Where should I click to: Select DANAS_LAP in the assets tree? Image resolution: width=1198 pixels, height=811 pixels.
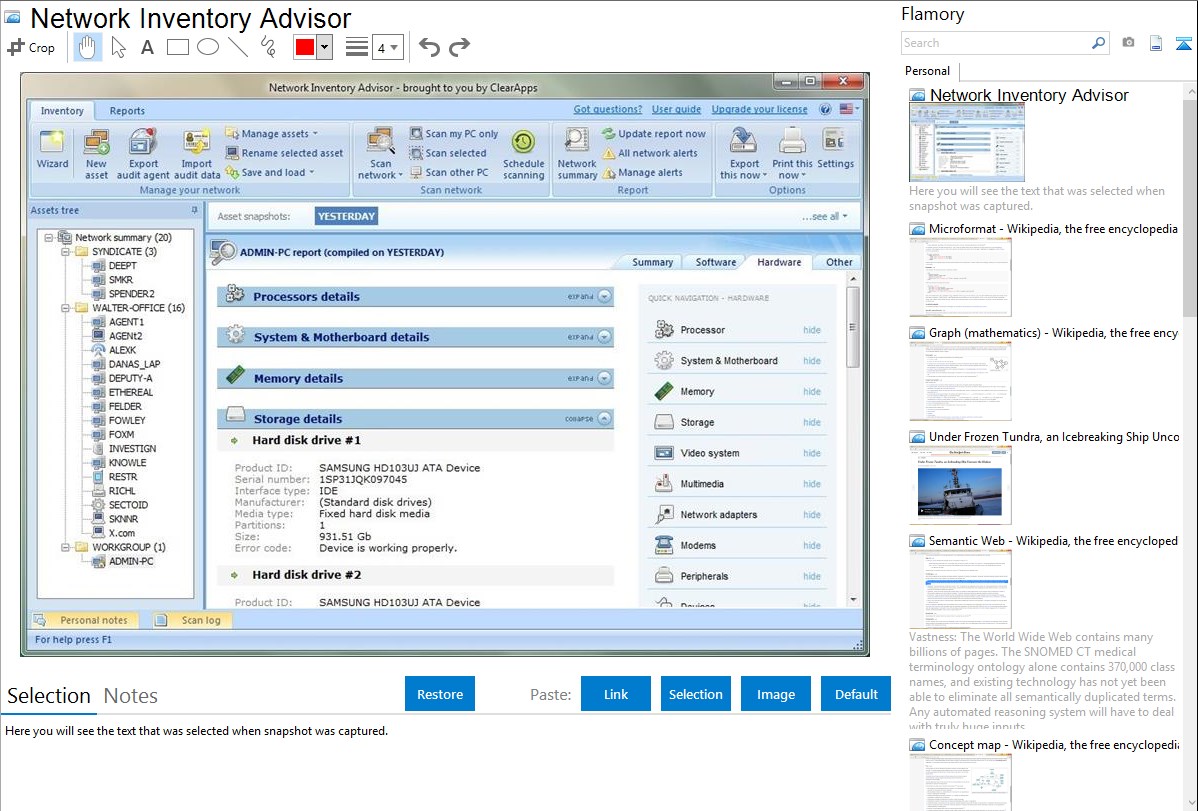pyautogui.click(x=134, y=365)
